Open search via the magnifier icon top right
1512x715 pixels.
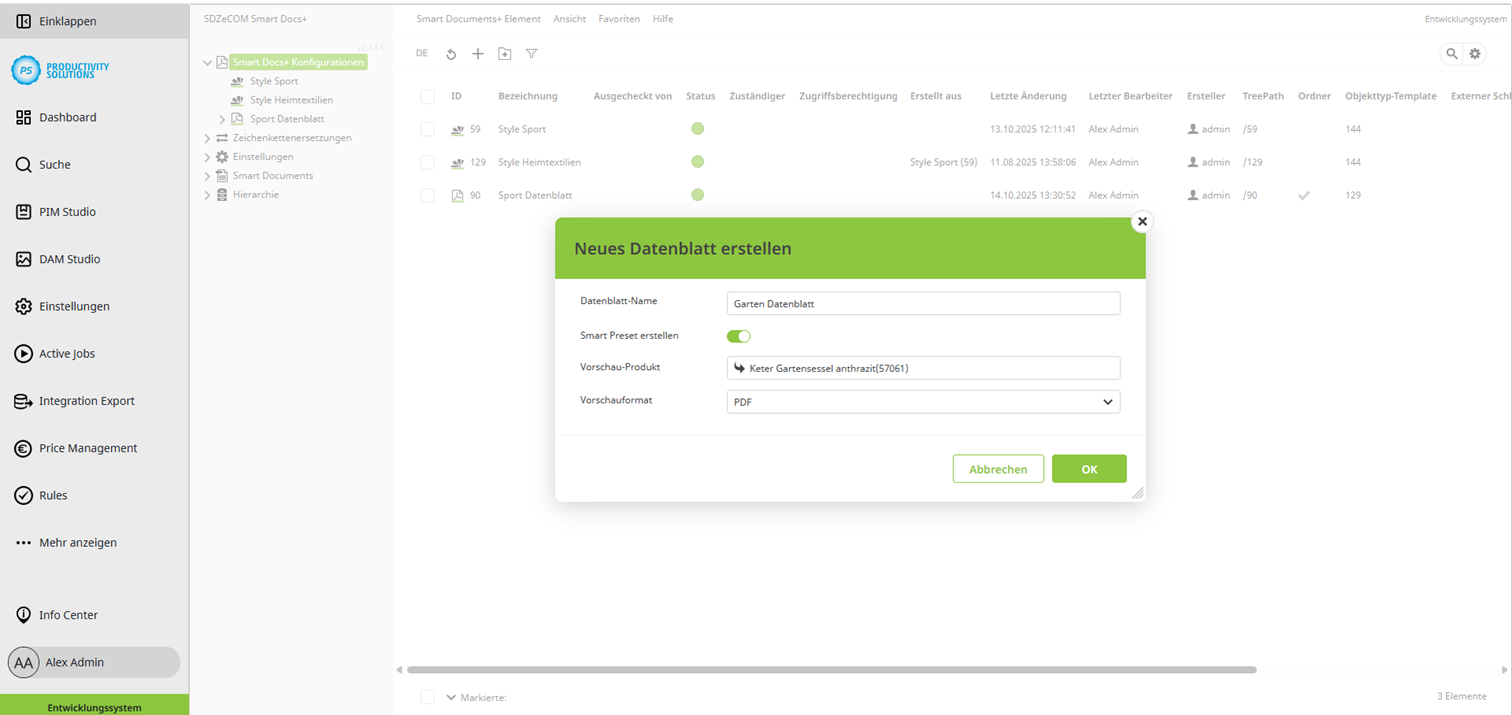(x=1451, y=54)
